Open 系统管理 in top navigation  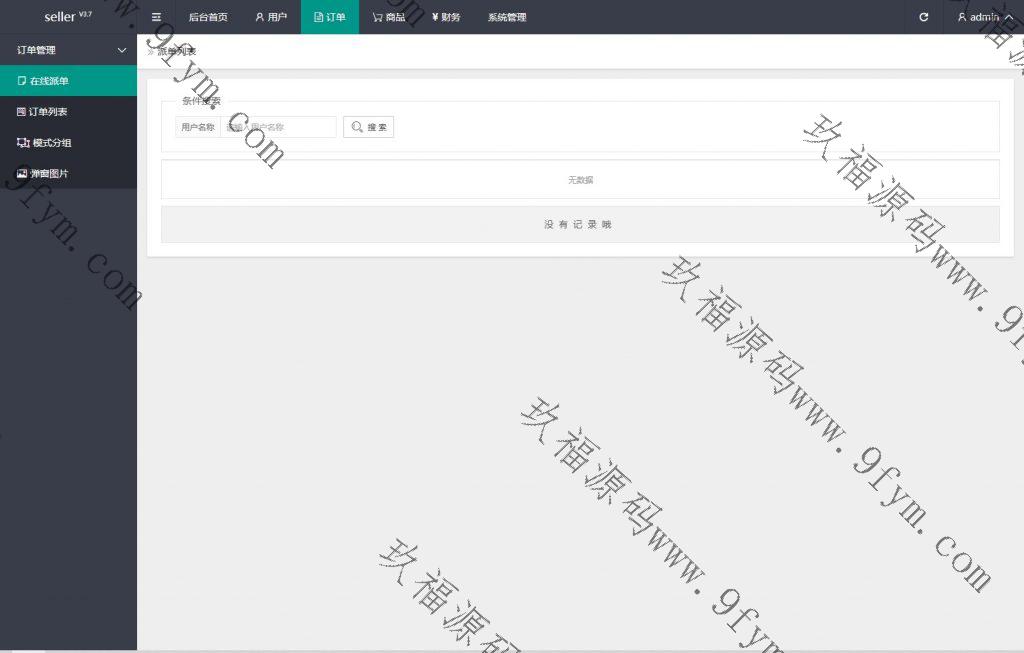(507, 17)
